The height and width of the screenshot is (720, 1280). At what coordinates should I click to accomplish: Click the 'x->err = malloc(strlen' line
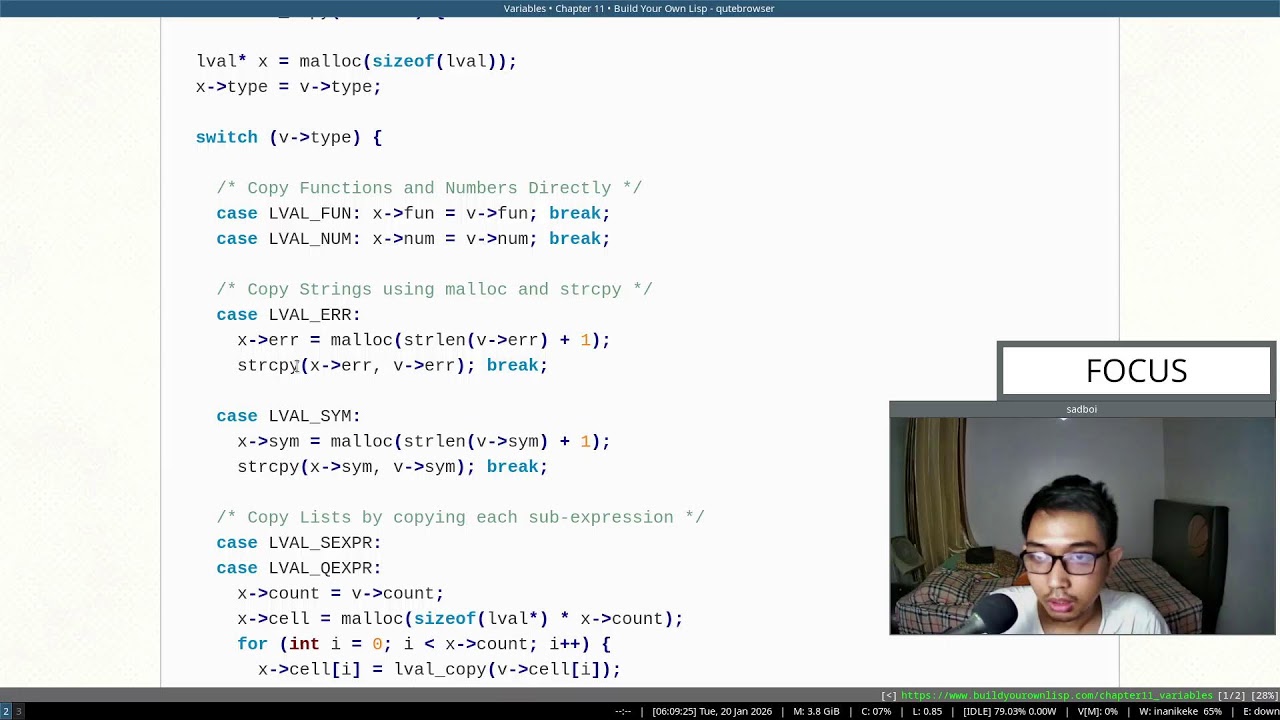423,340
